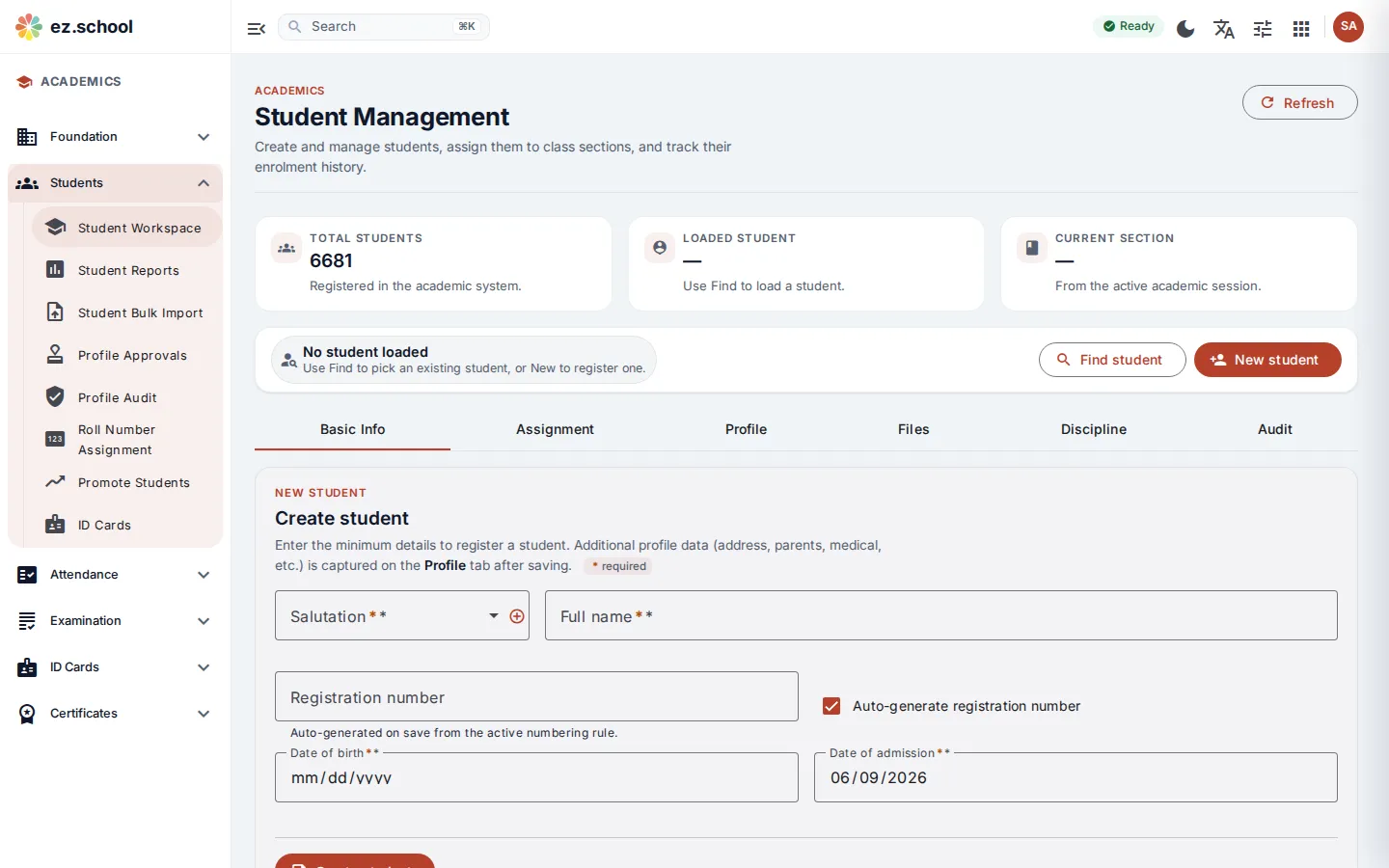Click the add salutation plus icon
1389x868 pixels.
click(x=517, y=616)
